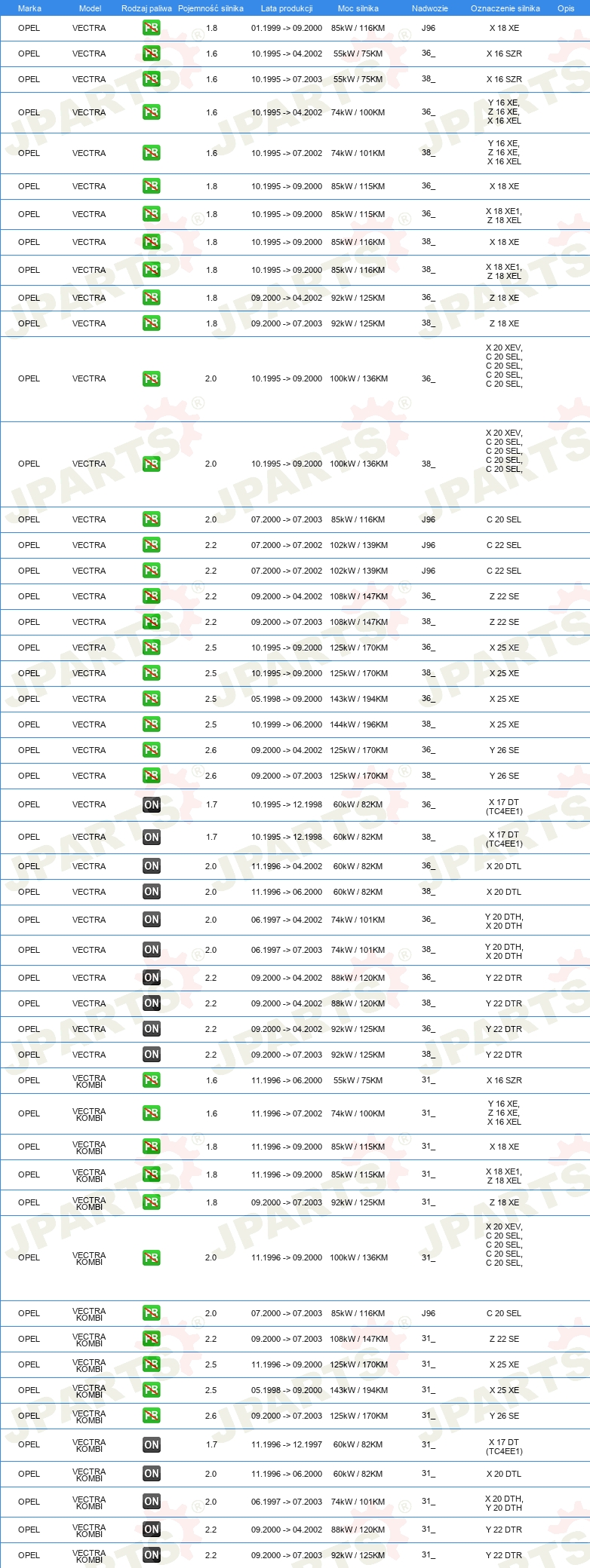Click diesel ON icon in Y 22 DTR 92kW 38_ row
The height and width of the screenshot is (1568, 590).
(152, 1055)
